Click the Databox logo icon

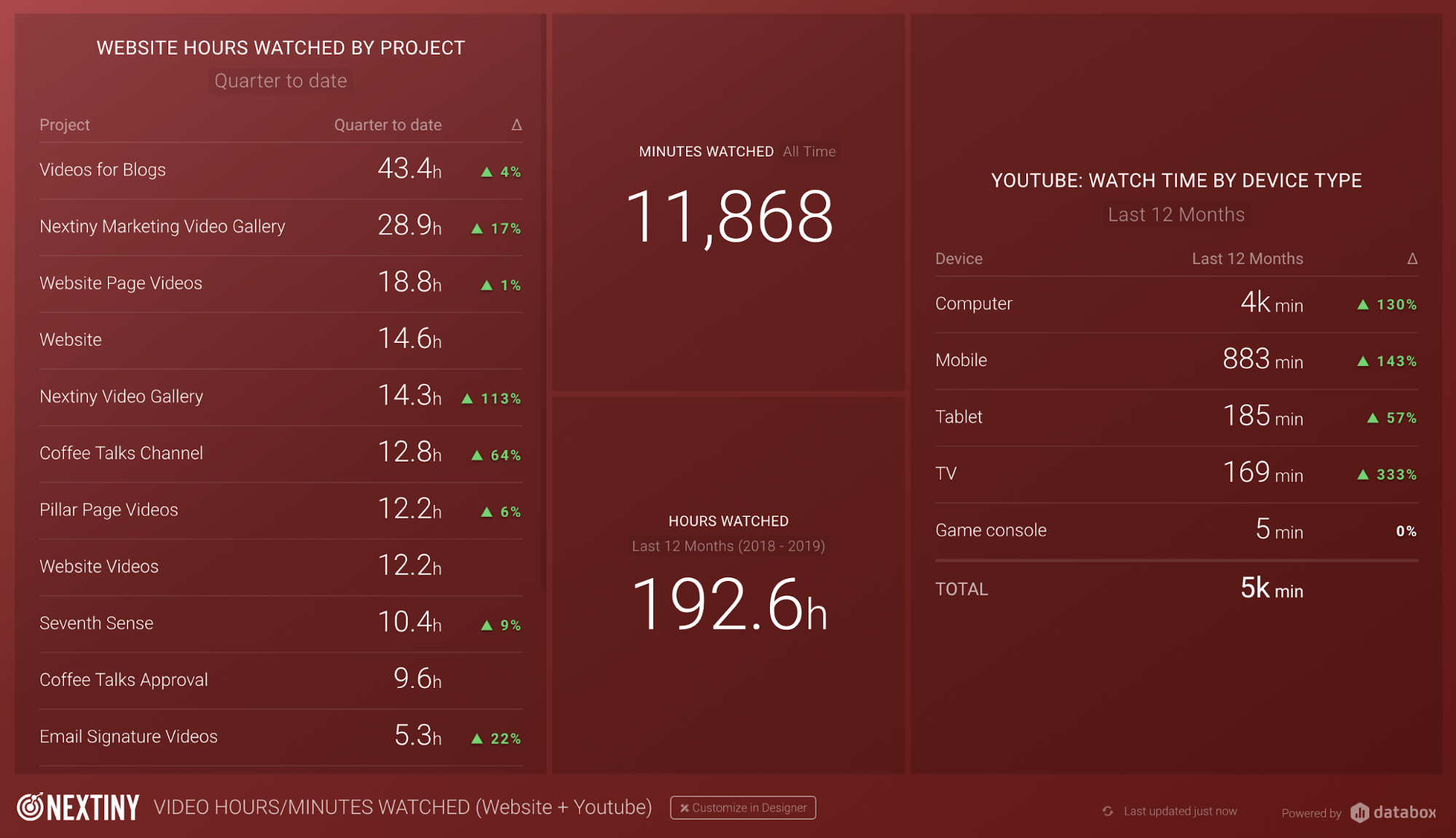(1359, 813)
